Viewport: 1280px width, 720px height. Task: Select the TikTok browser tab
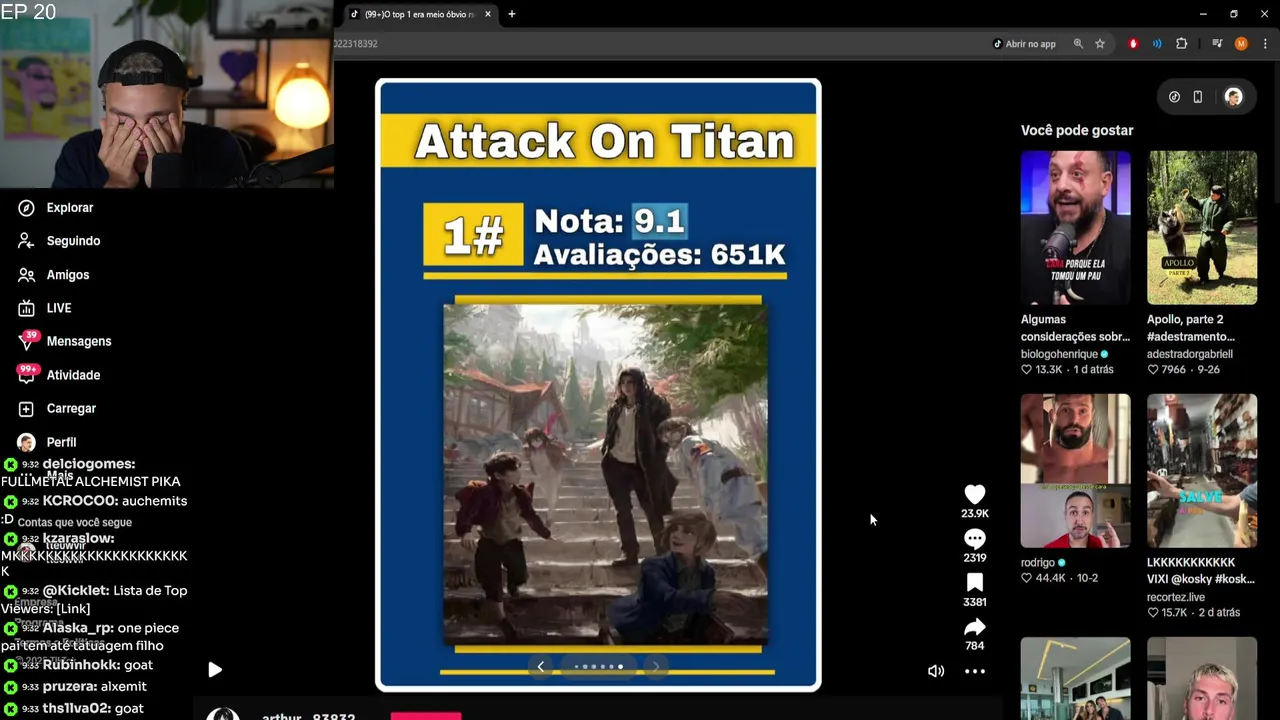click(420, 14)
